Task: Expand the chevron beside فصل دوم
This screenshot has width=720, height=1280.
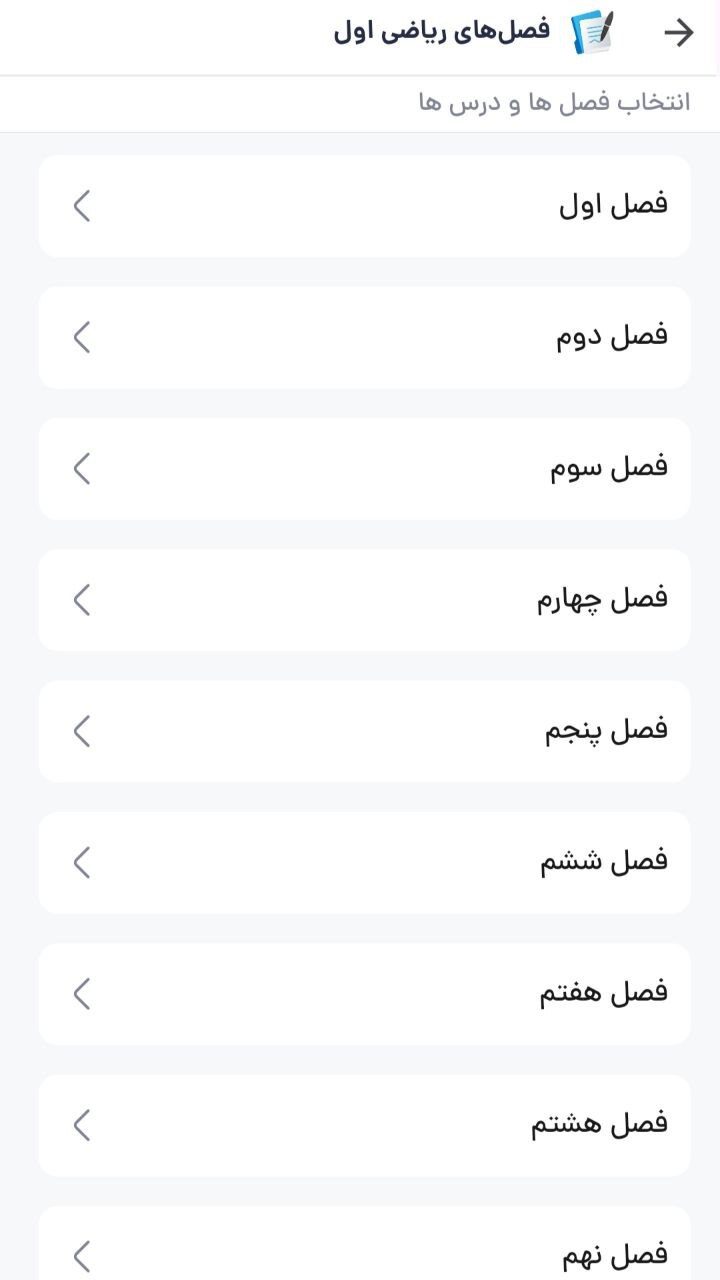Action: click(x=82, y=337)
